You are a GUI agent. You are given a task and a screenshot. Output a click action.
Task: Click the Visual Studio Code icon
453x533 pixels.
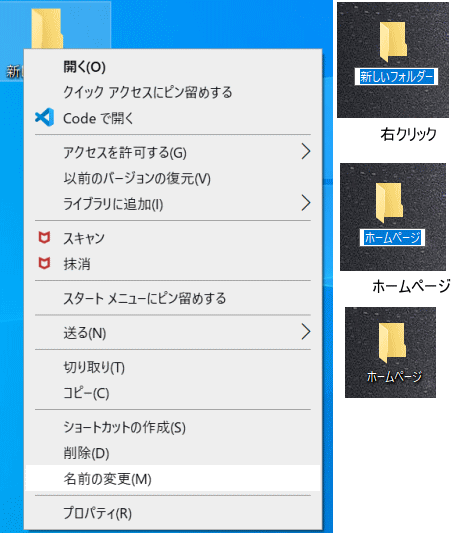[x=45, y=117]
